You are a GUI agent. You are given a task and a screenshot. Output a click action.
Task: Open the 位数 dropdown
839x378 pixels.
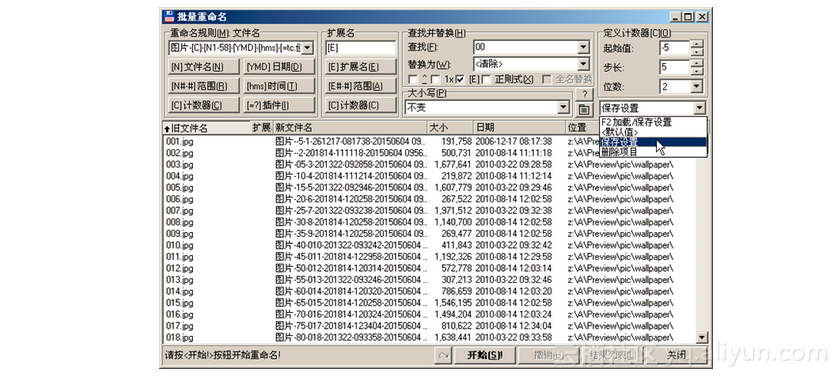pyautogui.click(x=696, y=87)
